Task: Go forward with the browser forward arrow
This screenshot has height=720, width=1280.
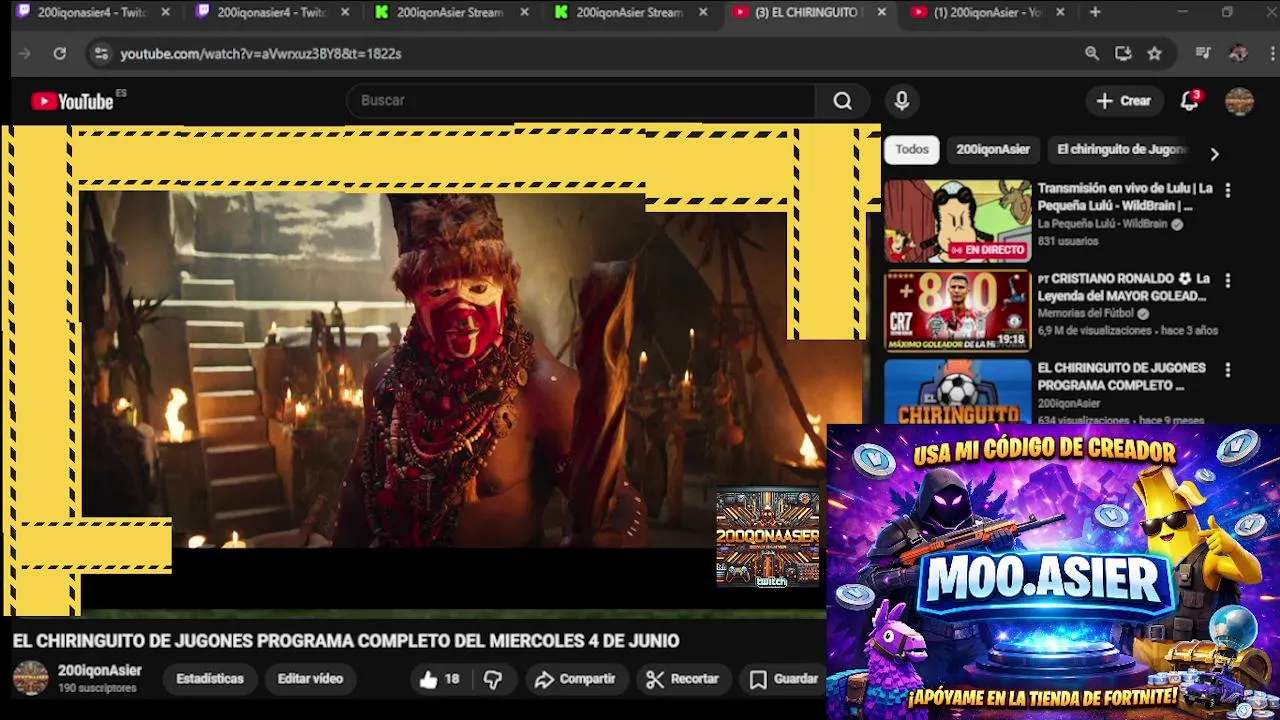Action: pos(26,53)
